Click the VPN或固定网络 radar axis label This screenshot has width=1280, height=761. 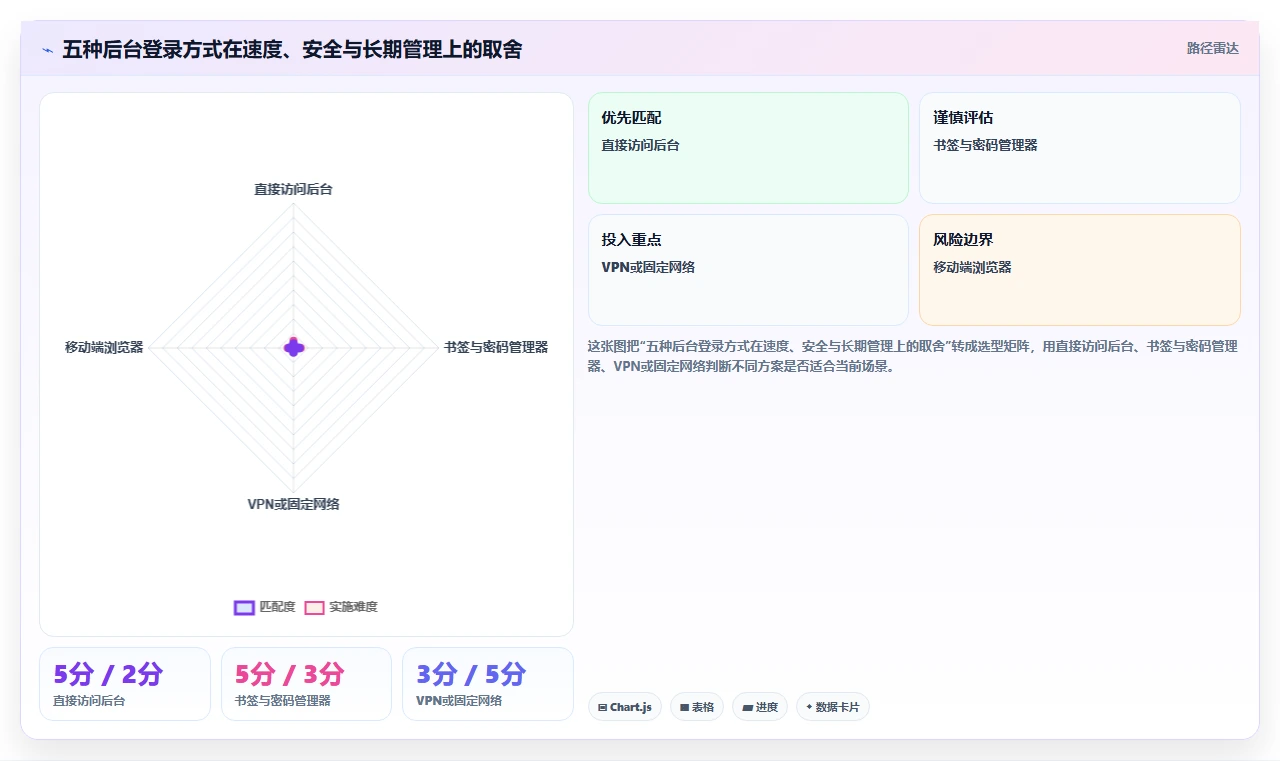pyautogui.click(x=293, y=504)
